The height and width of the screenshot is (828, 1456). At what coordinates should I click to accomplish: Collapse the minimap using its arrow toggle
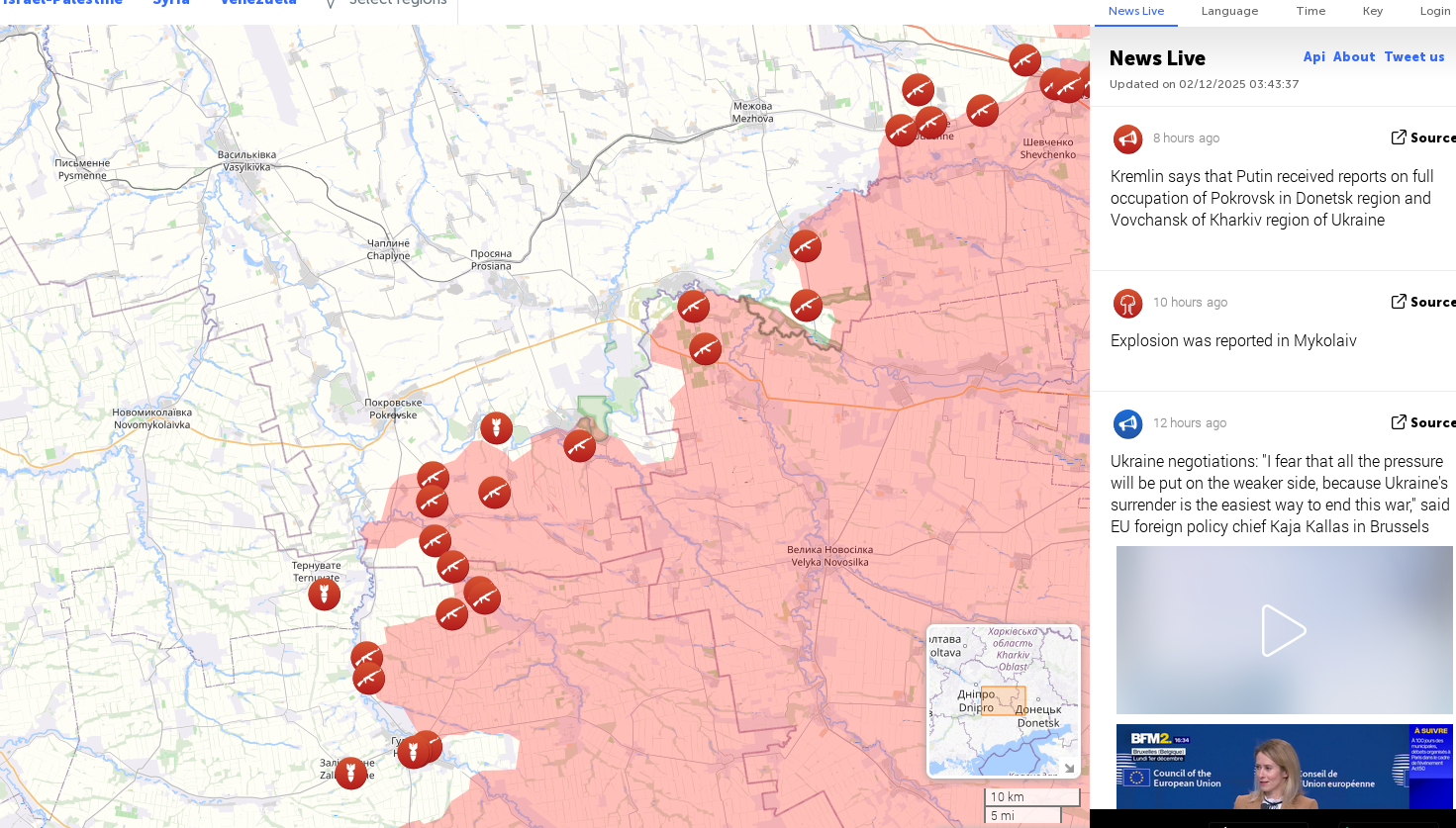pyautogui.click(x=1069, y=768)
